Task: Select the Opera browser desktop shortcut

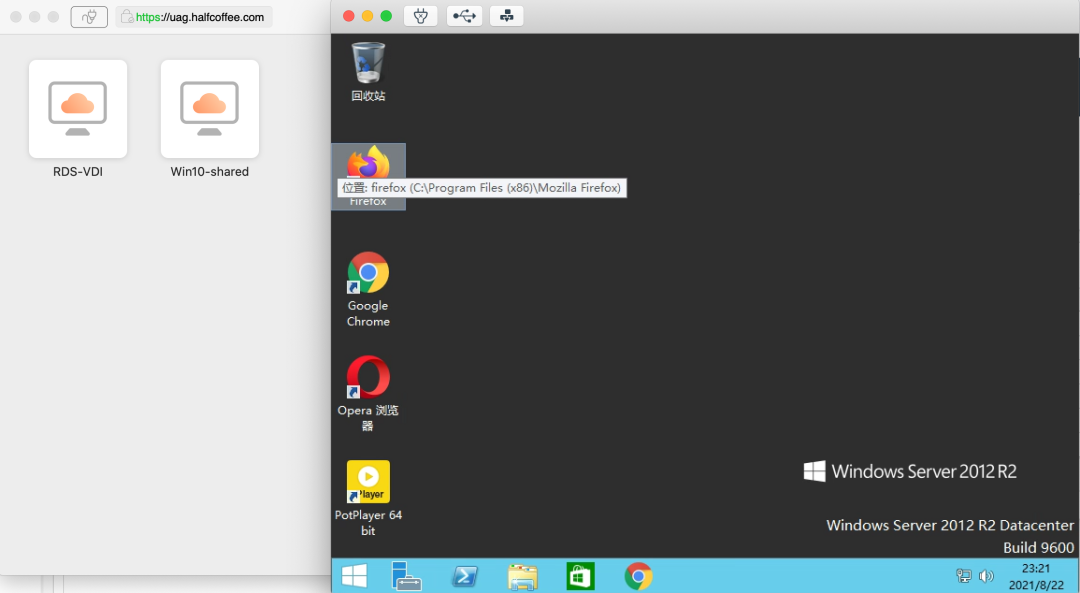Action: coord(368,393)
